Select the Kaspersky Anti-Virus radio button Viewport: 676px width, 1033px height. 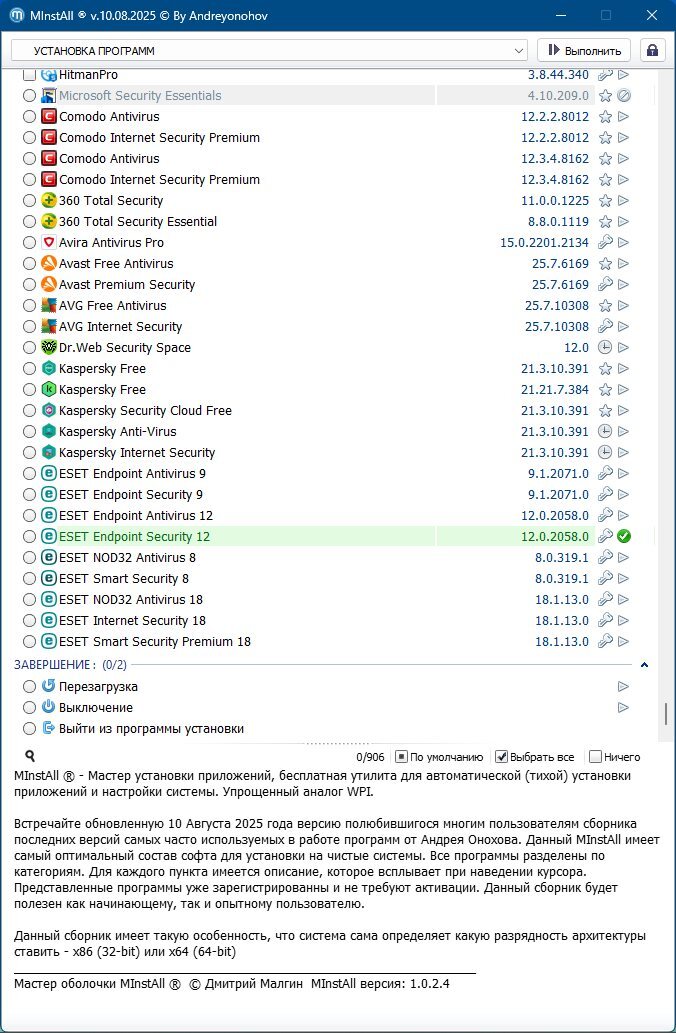click(29, 432)
